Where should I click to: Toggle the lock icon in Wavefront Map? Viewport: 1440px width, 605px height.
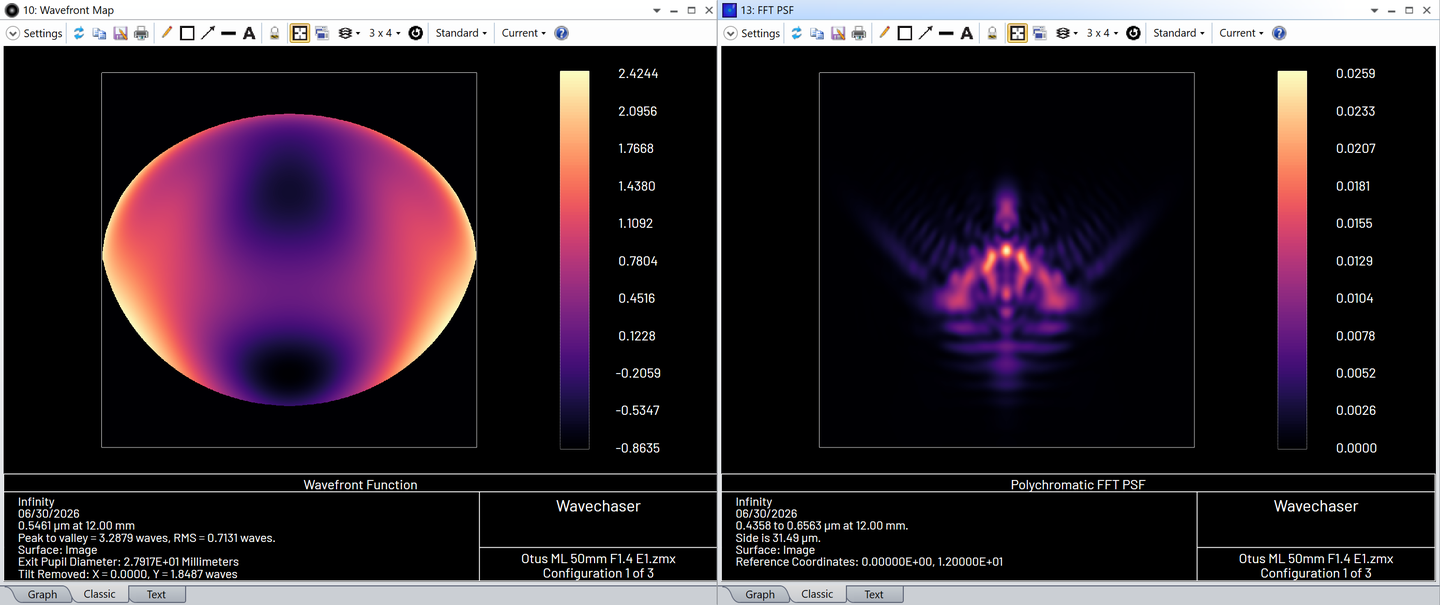(x=274, y=33)
